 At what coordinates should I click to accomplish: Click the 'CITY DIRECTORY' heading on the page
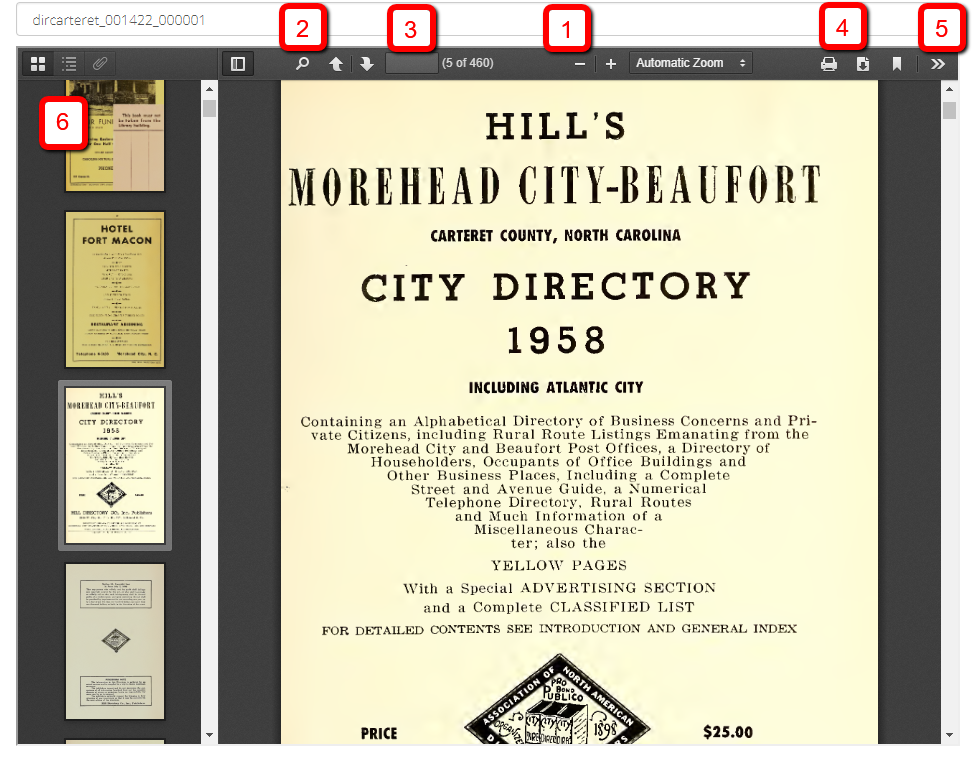pyautogui.click(x=556, y=287)
